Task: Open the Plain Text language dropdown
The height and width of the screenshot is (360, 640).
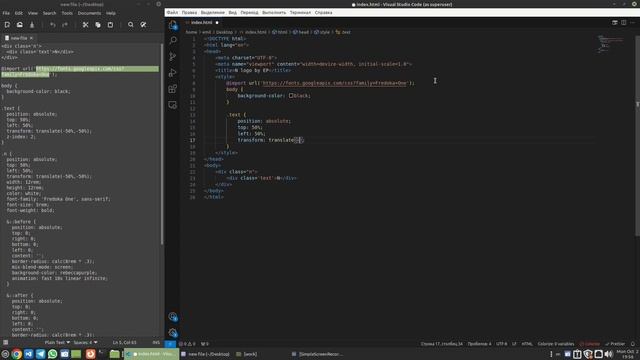Action: point(57,342)
